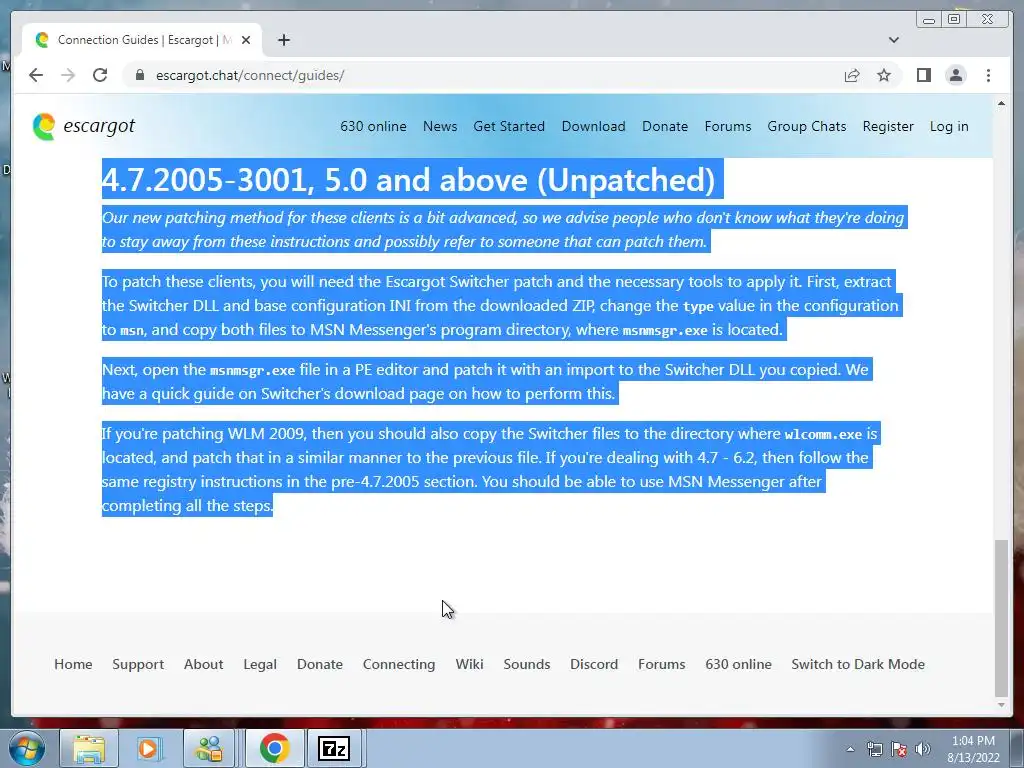Click Home footer link
The height and width of the screenshot is (768, 1024).
click(73, 664)
